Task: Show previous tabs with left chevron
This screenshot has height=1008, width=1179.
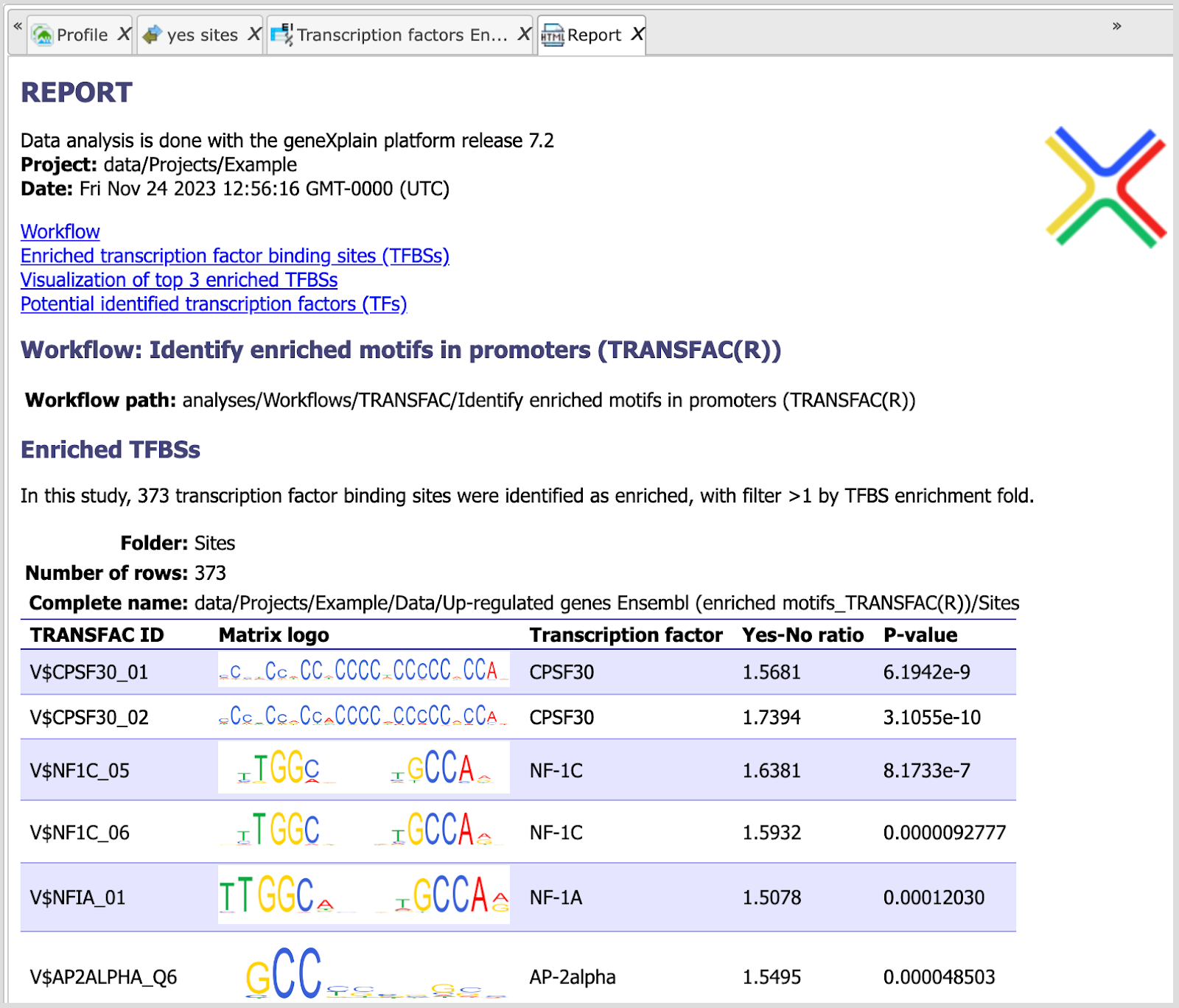Action: (x=18, y=26)
